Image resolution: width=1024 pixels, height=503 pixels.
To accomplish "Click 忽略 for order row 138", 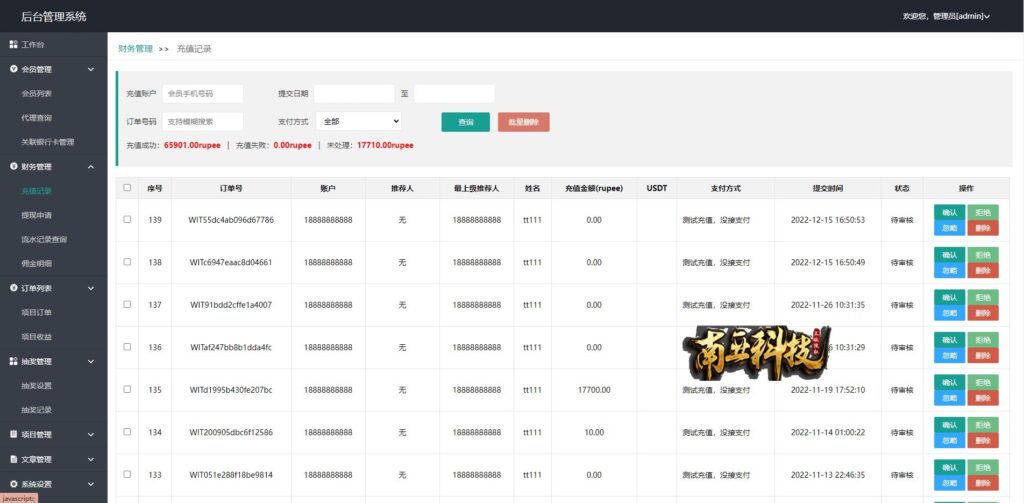I will click(x=950, y=270).
